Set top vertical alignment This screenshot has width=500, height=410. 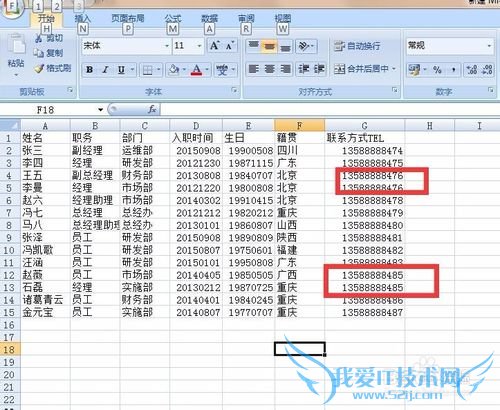[254, 46]
